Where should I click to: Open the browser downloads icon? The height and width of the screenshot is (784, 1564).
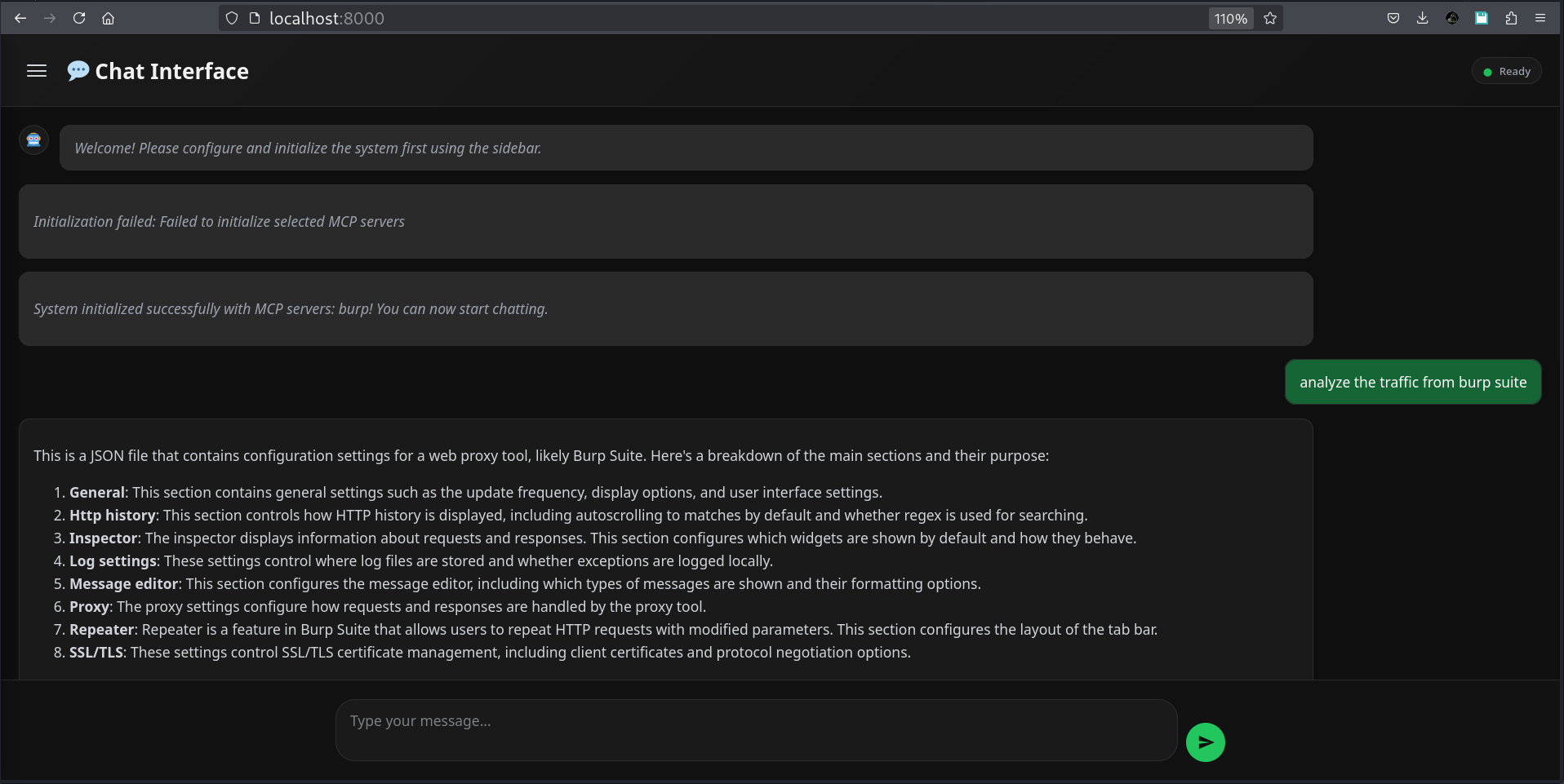[1423, 18]
